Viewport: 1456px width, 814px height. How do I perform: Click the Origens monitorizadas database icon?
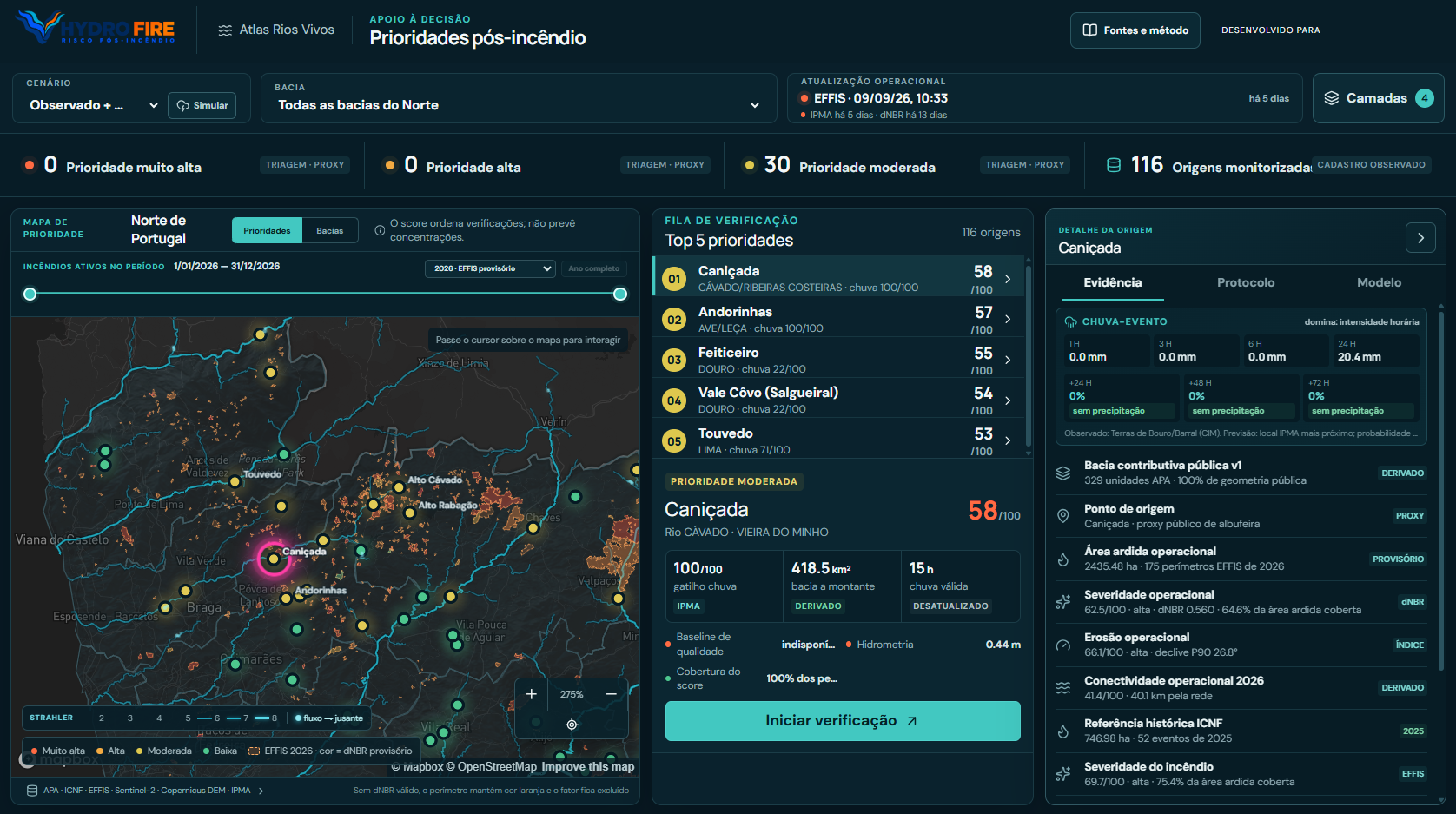[1114, 165]
